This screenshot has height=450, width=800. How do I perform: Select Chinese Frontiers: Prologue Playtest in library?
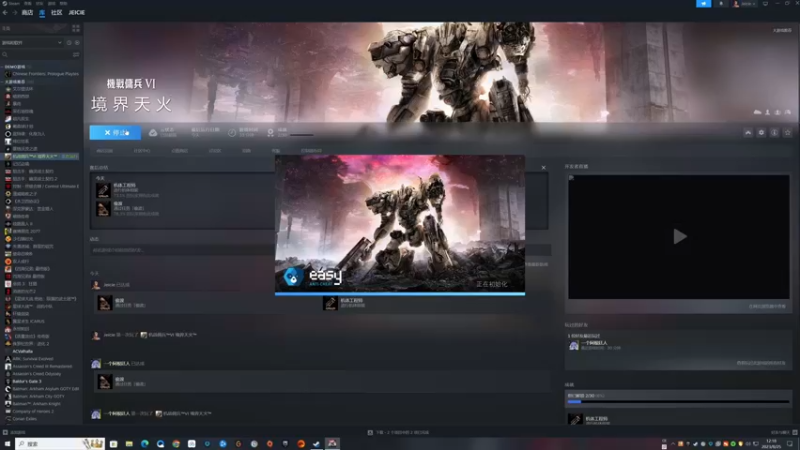coord(42,74)
